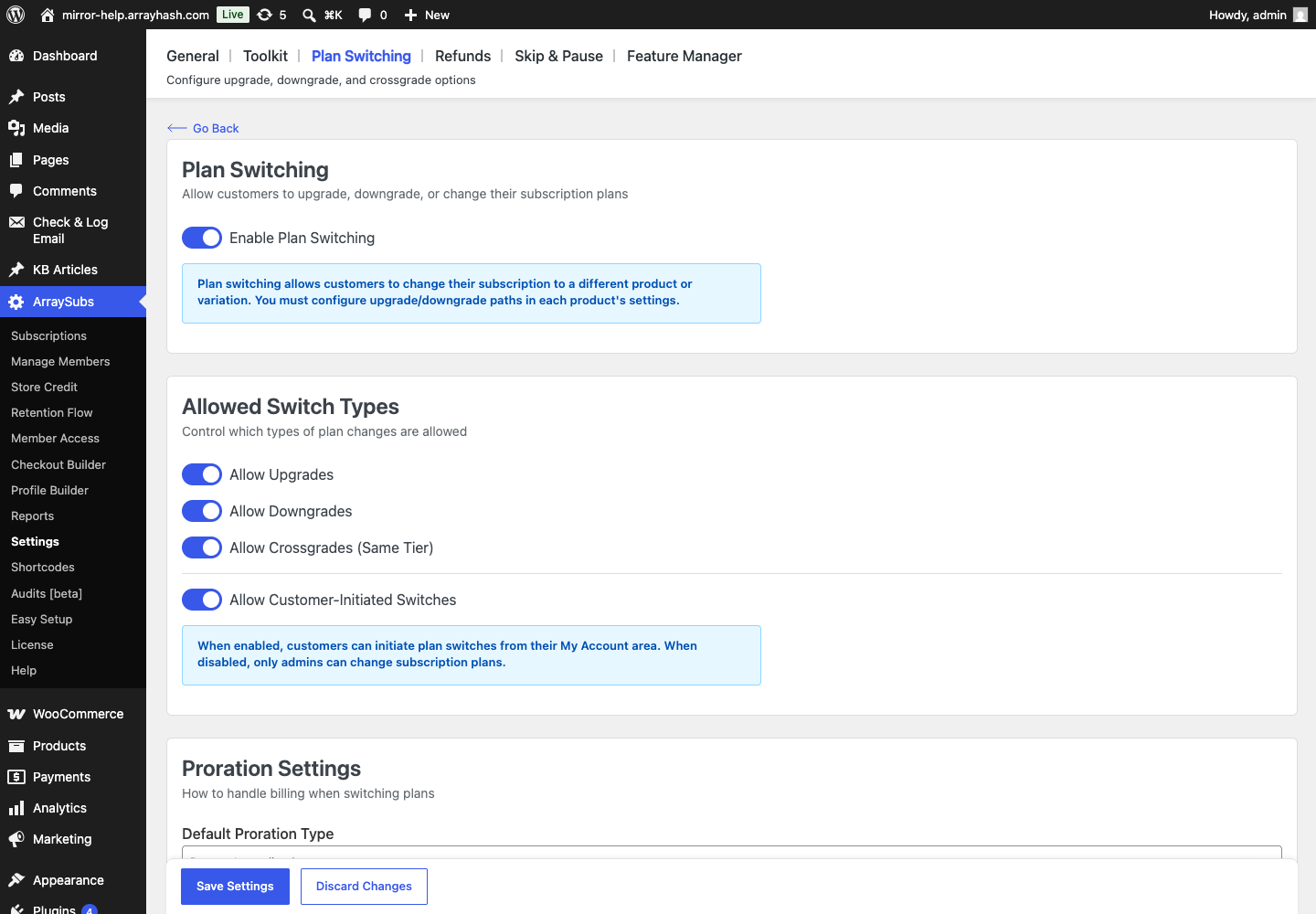Click the Analytics bar chart icon

point(16,808)
